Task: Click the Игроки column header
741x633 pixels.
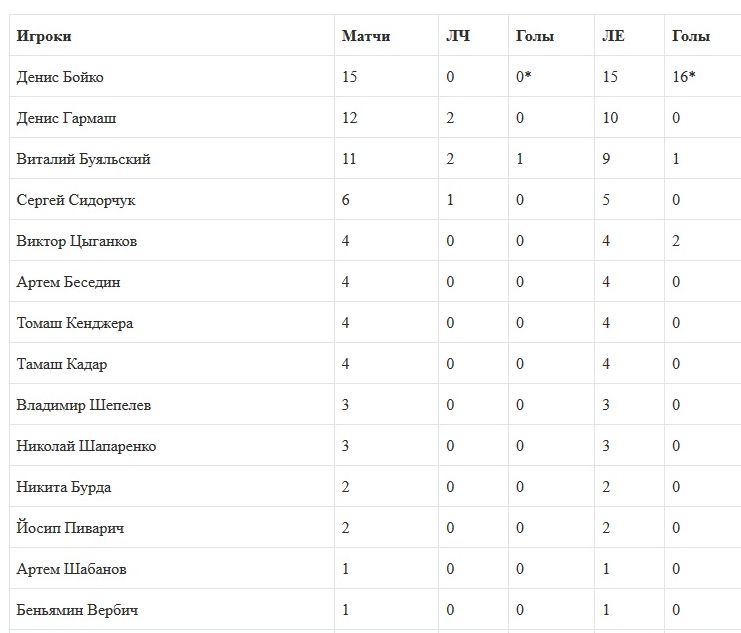Action: pyautogui.click(x=44, y=36)
